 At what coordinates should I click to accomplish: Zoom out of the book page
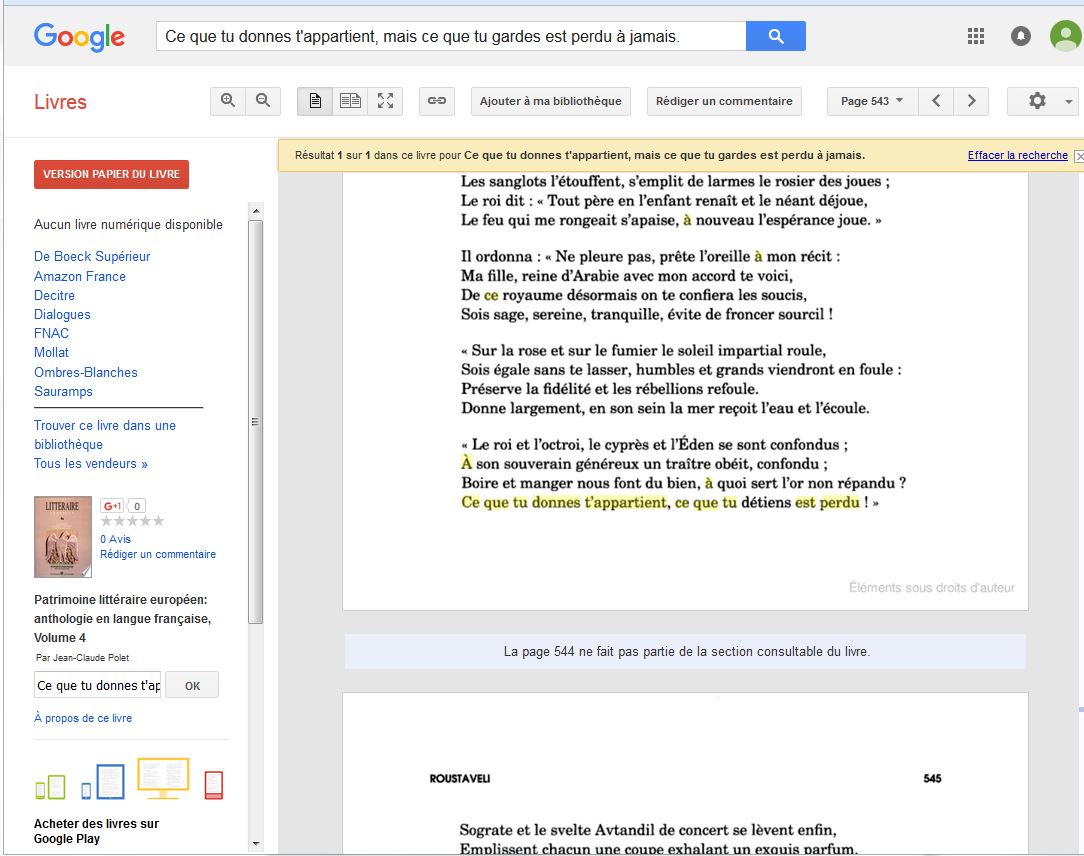coord(263,101)
